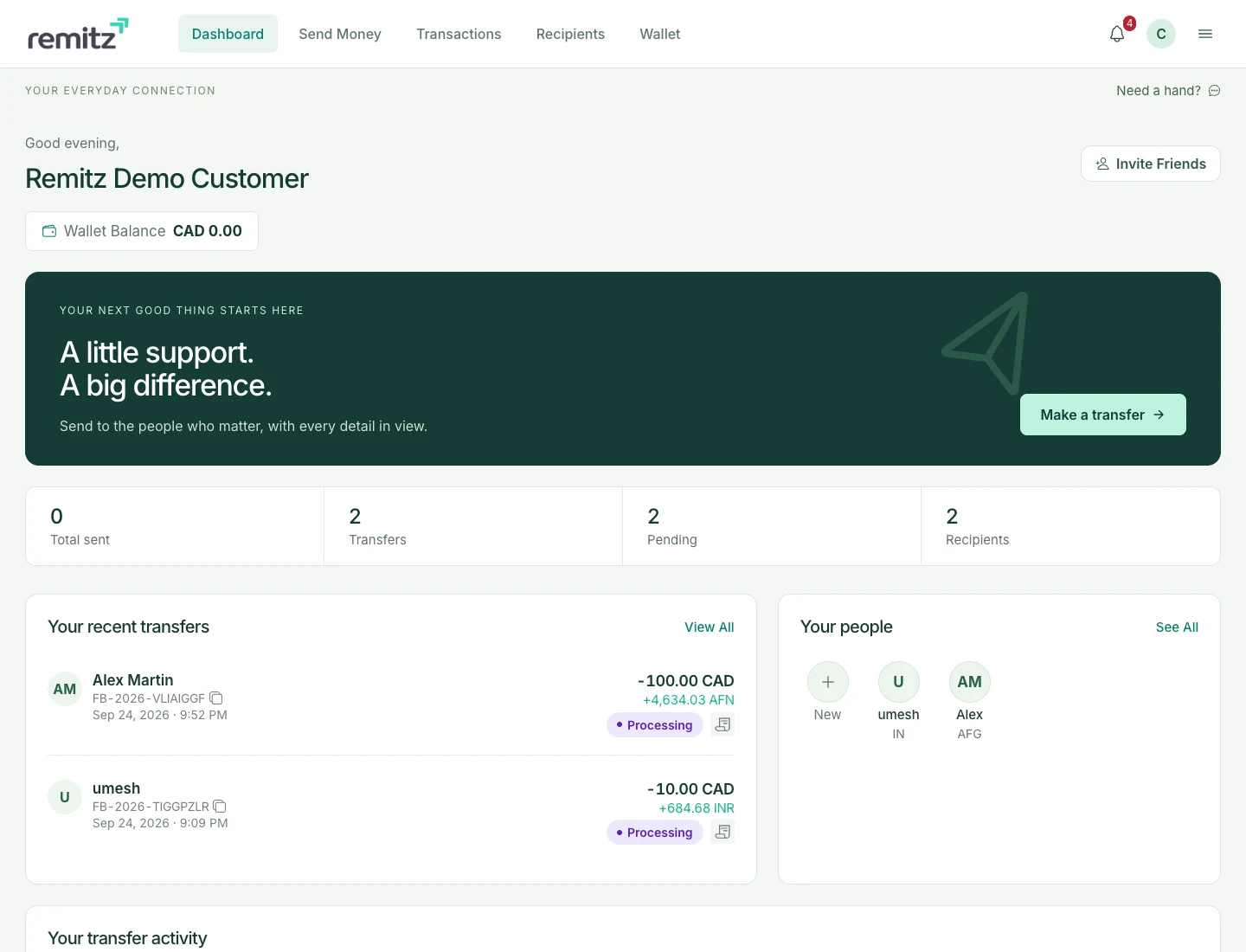Open the Wallet tab

[660, 34]
